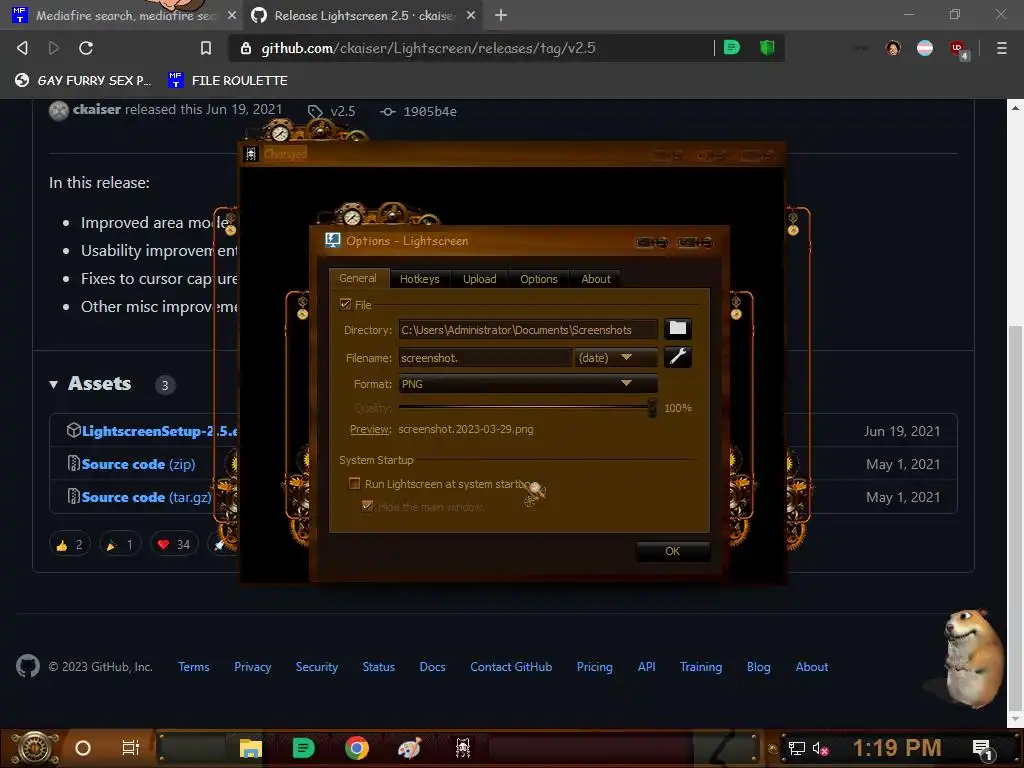Switch to the About tab in dialog

tap(596, 279)
